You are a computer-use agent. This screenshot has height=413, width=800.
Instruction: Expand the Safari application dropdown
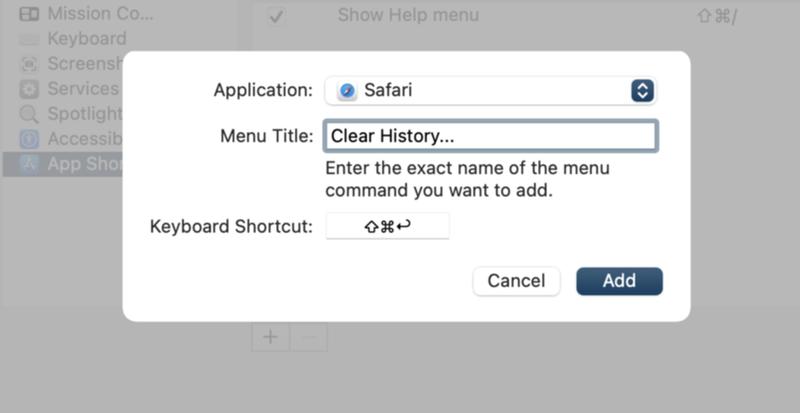tap(490, 91)
